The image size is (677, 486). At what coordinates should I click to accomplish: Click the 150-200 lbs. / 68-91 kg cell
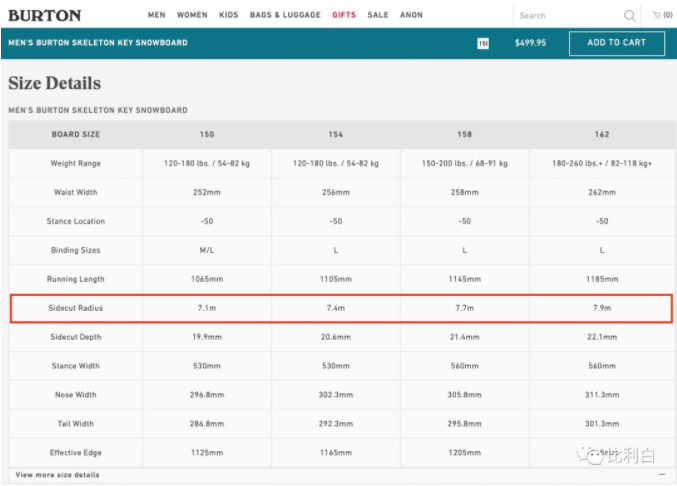point(465,163)
